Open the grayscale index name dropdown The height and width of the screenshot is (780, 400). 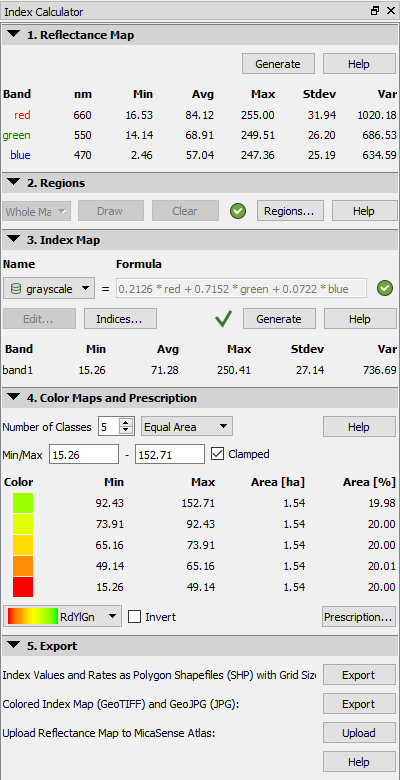point(49,289)
